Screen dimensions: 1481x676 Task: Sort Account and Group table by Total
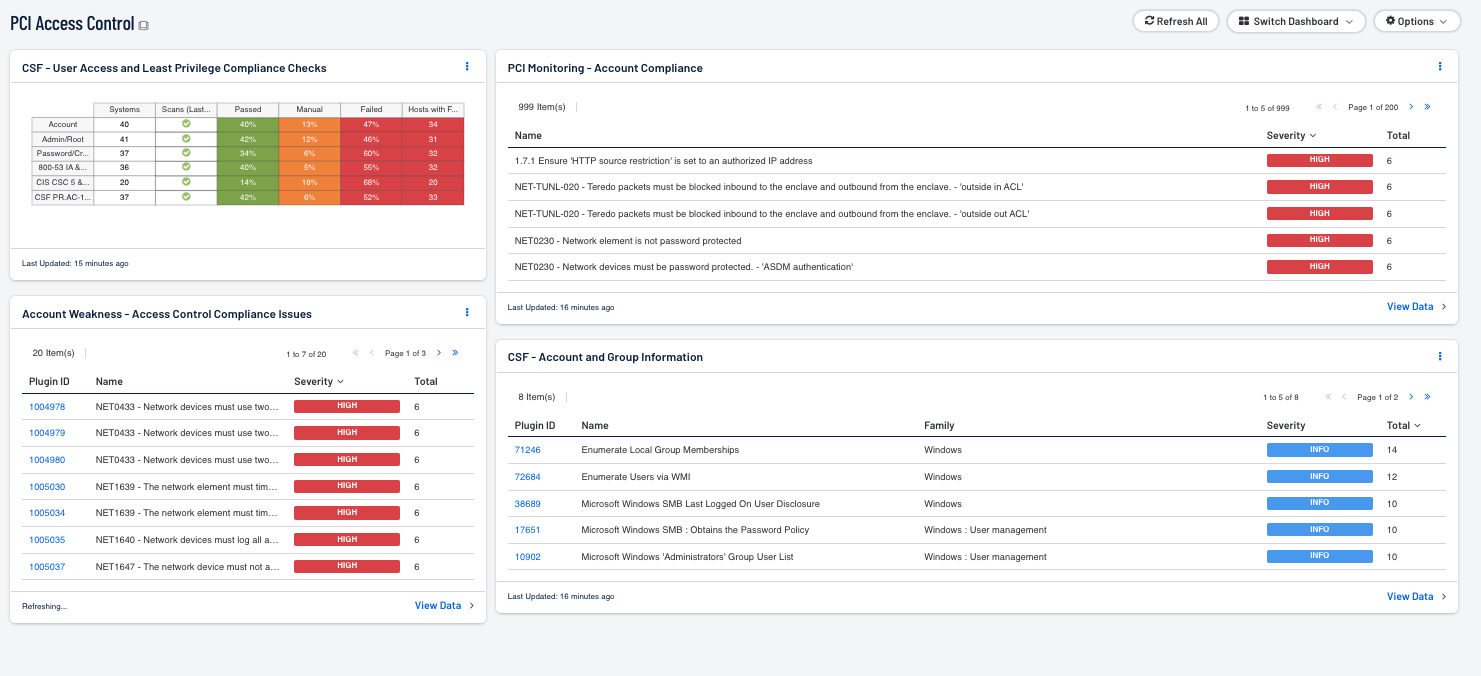1404,425
